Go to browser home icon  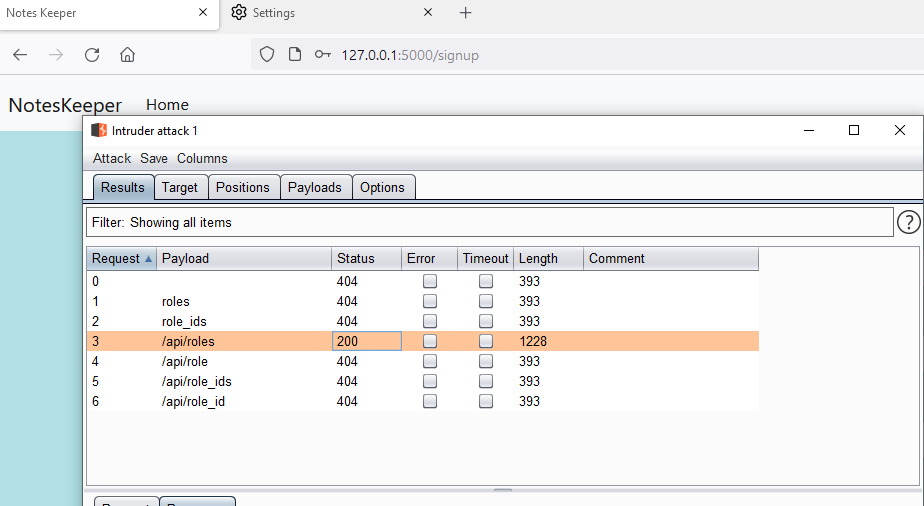tap(127, 55)
